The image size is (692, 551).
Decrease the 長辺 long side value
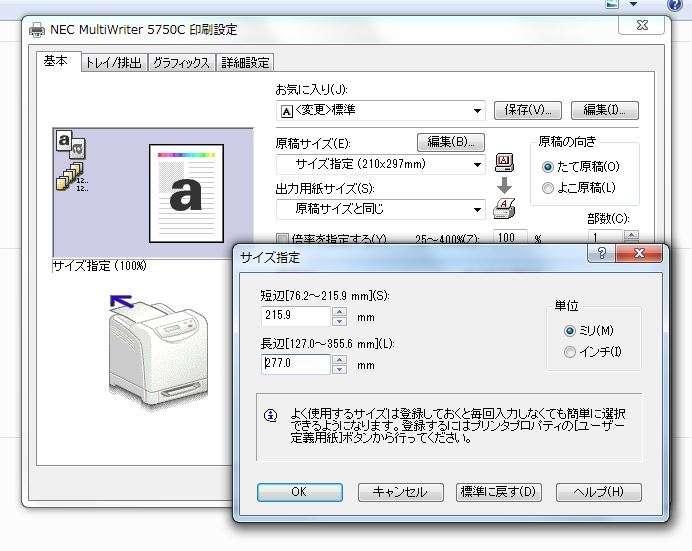tap(339, 369)
